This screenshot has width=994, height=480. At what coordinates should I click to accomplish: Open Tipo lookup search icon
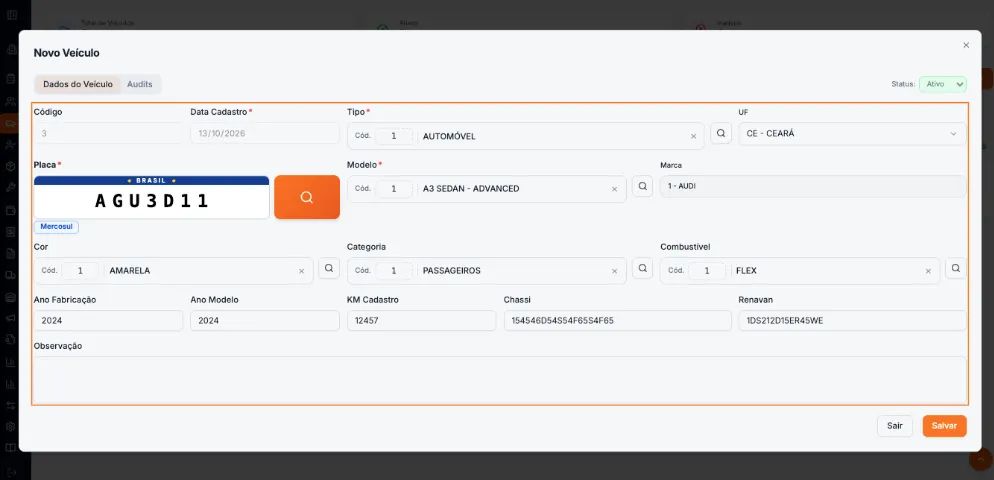pyautogui.click(x=721, y=134)
